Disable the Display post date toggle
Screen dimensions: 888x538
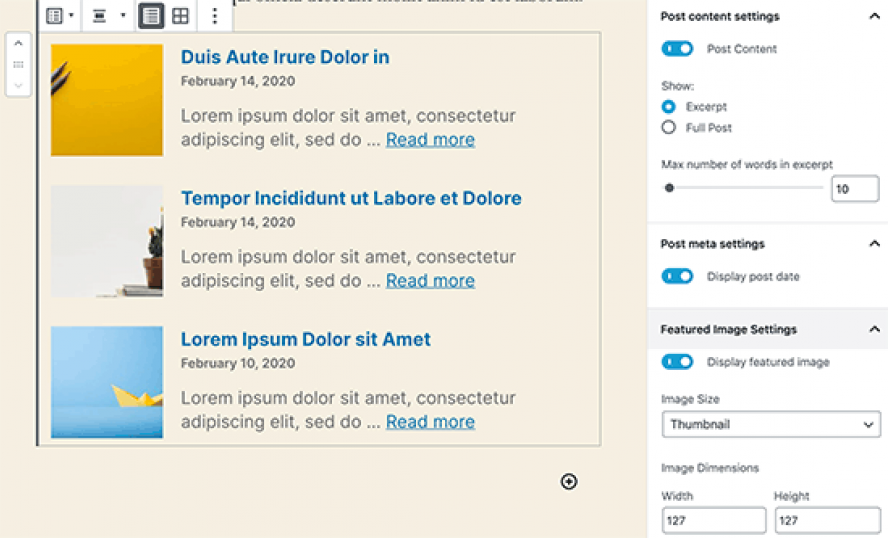677,276
